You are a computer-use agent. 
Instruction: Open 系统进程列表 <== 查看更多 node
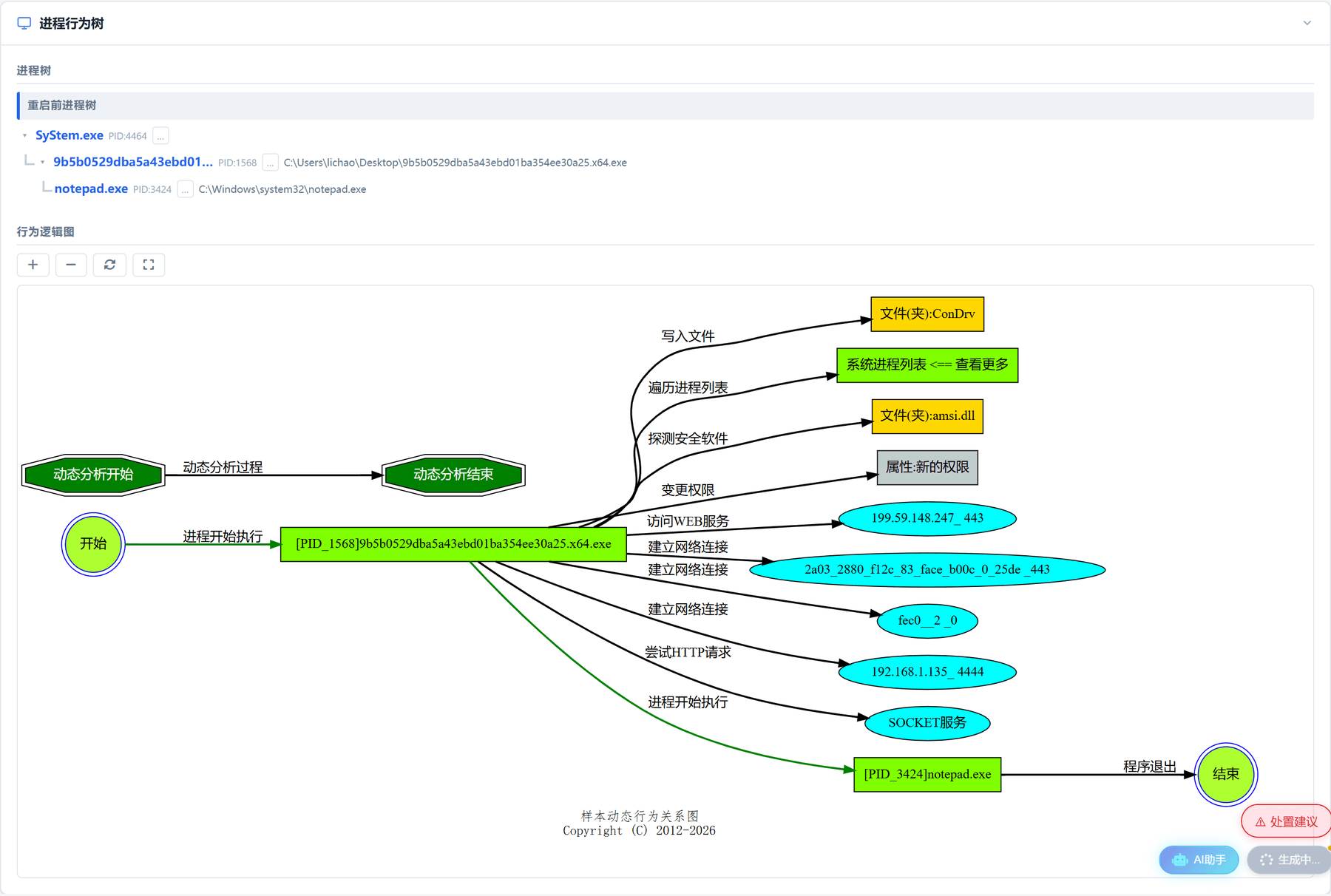coord(927,365)
